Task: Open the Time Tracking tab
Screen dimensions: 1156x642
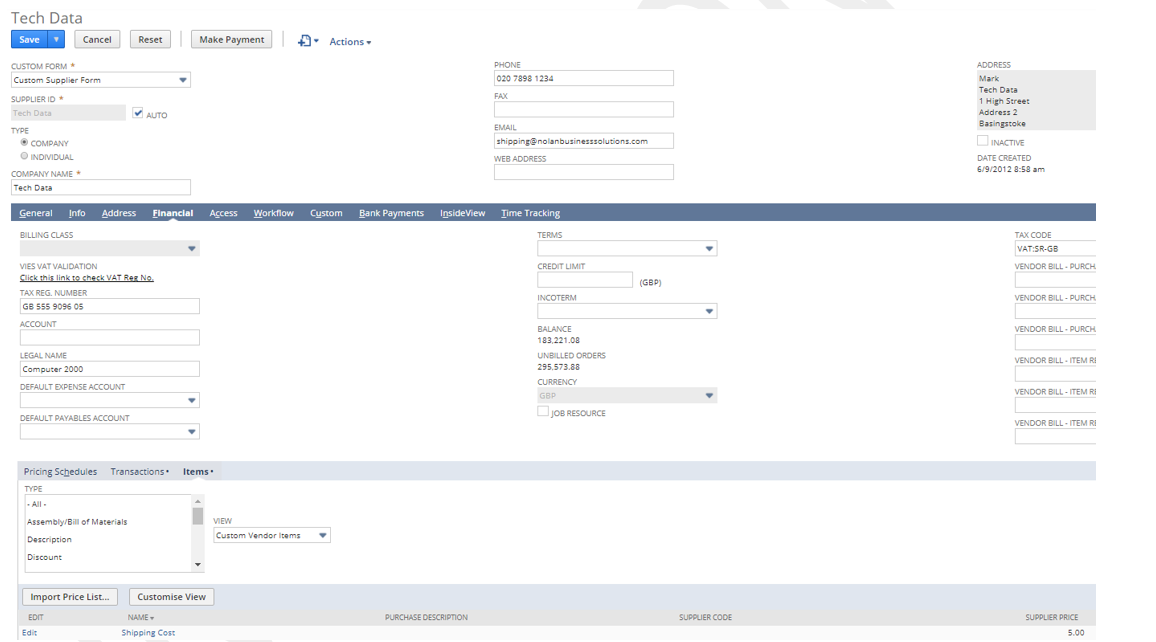Action: [x=530, y=213]
